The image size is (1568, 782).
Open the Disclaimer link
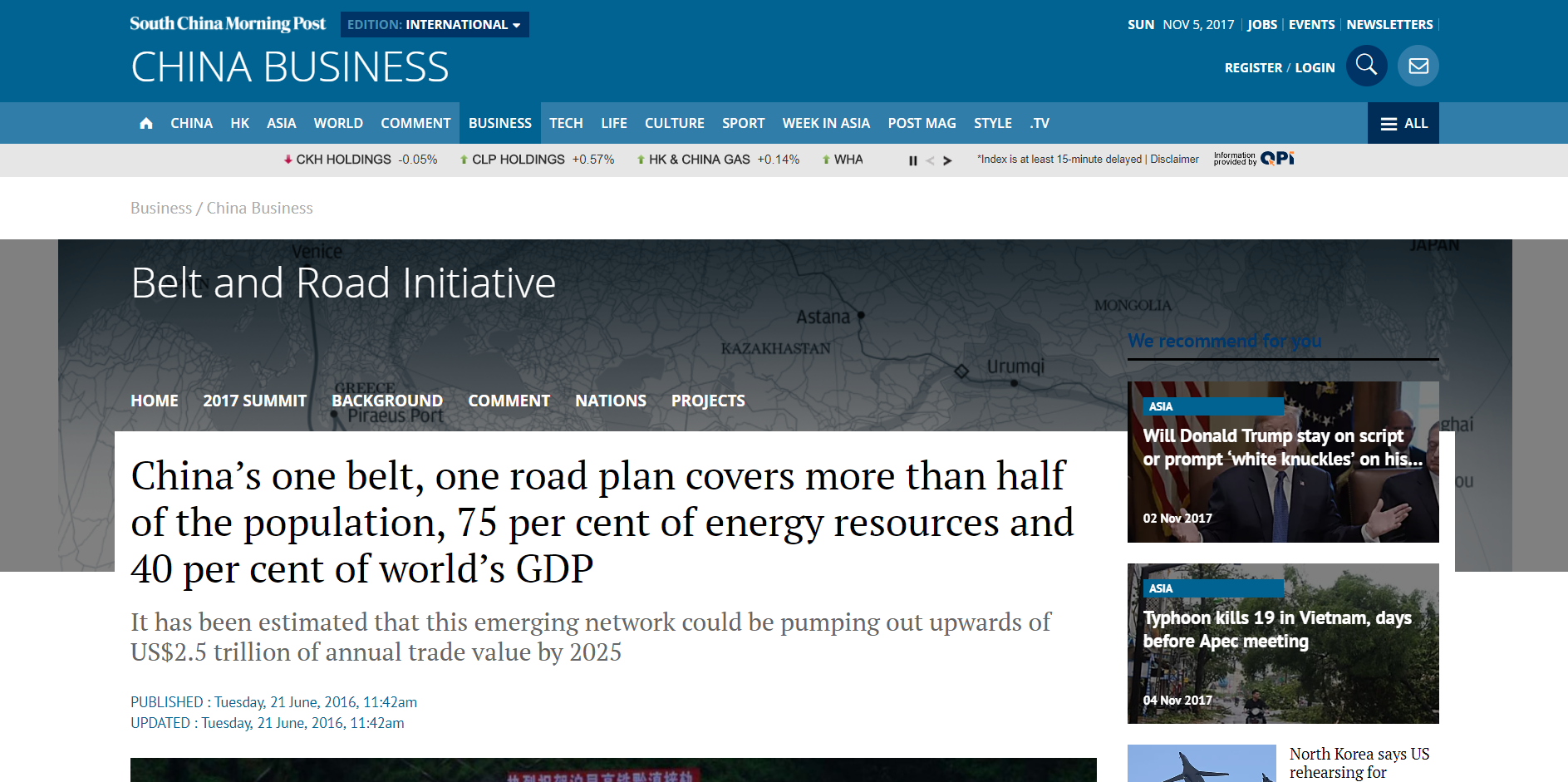[x=1174, y=160]
